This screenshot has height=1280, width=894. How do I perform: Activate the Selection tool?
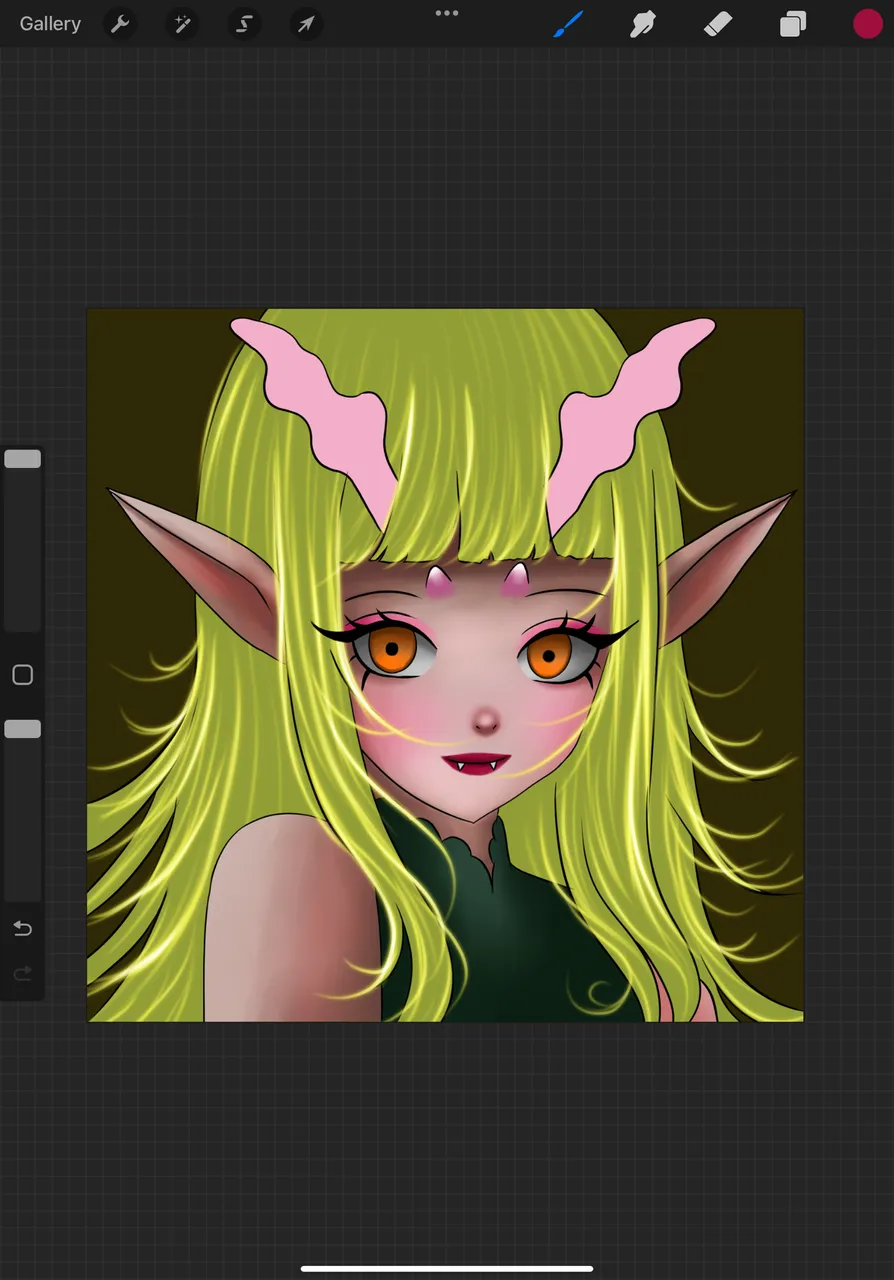click(x=244, y=24)
